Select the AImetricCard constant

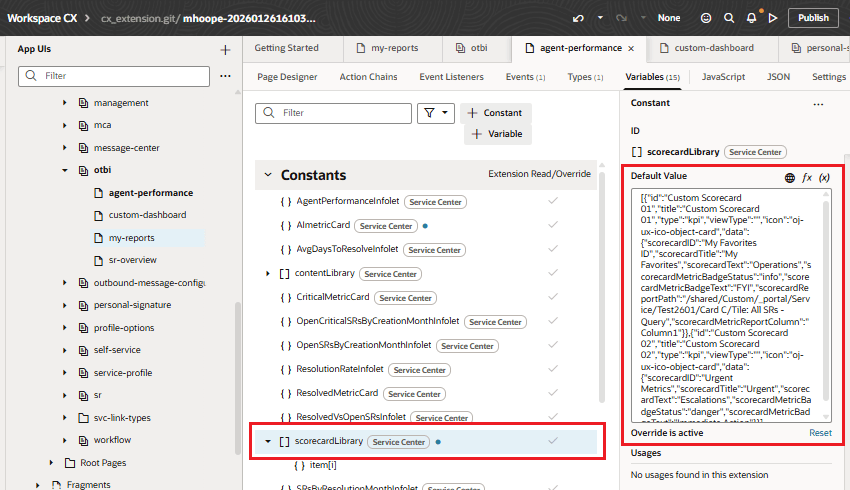point(323,225)
